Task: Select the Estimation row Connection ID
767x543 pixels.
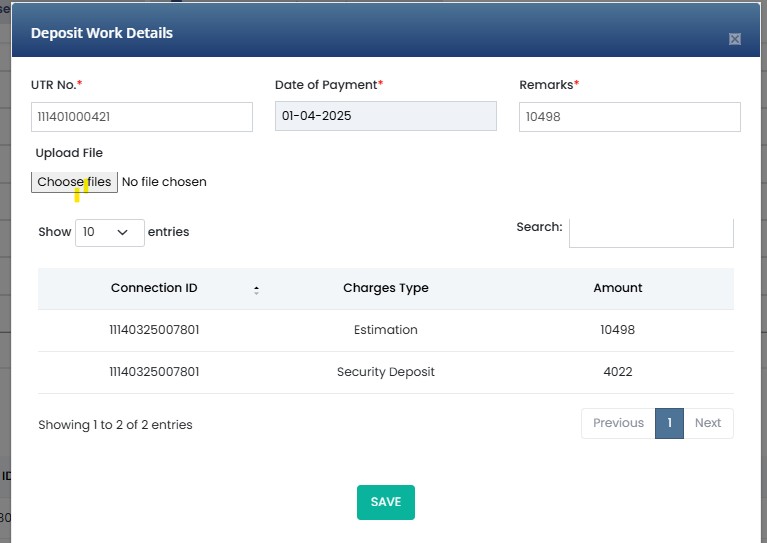Action: pos(154,330)
